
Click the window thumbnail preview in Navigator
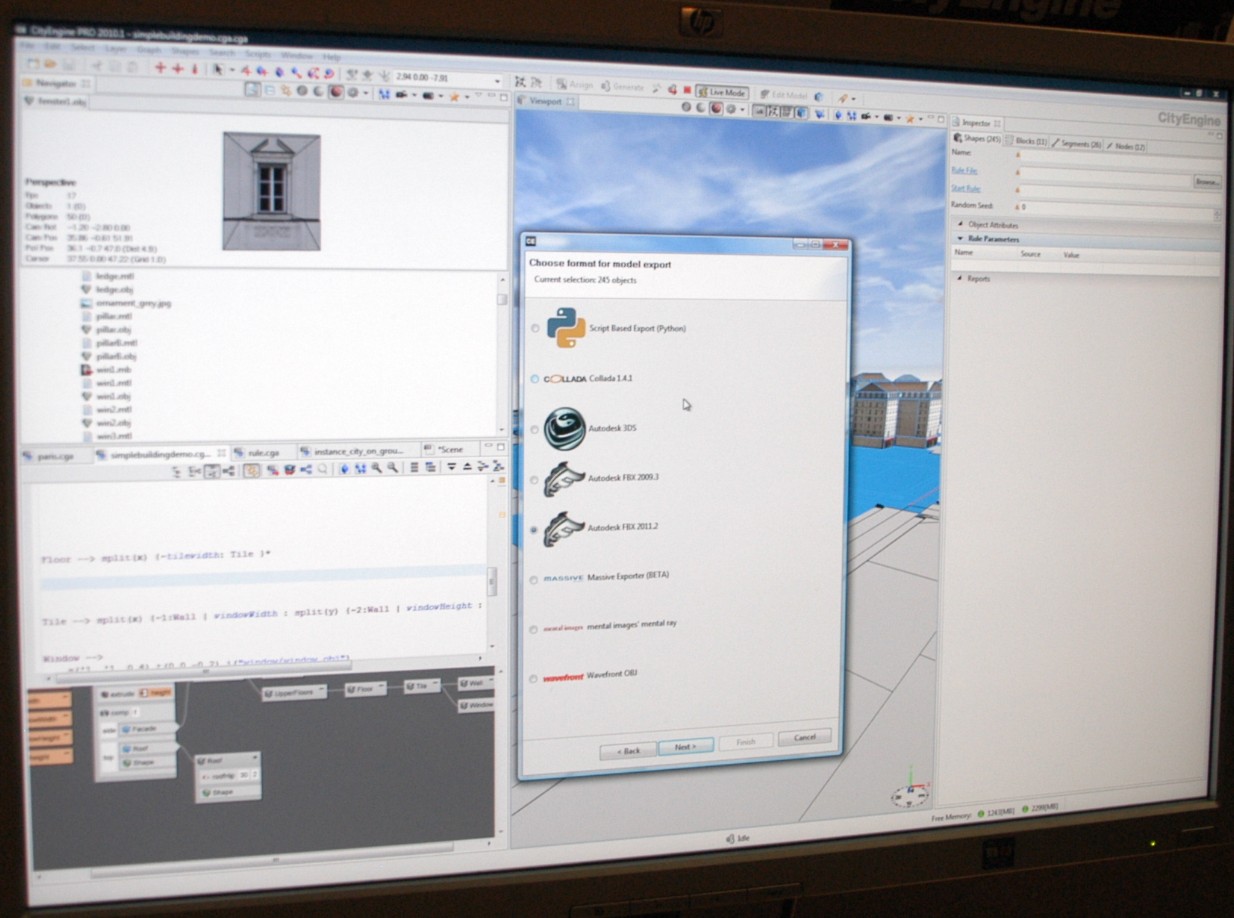click(271, 190)
